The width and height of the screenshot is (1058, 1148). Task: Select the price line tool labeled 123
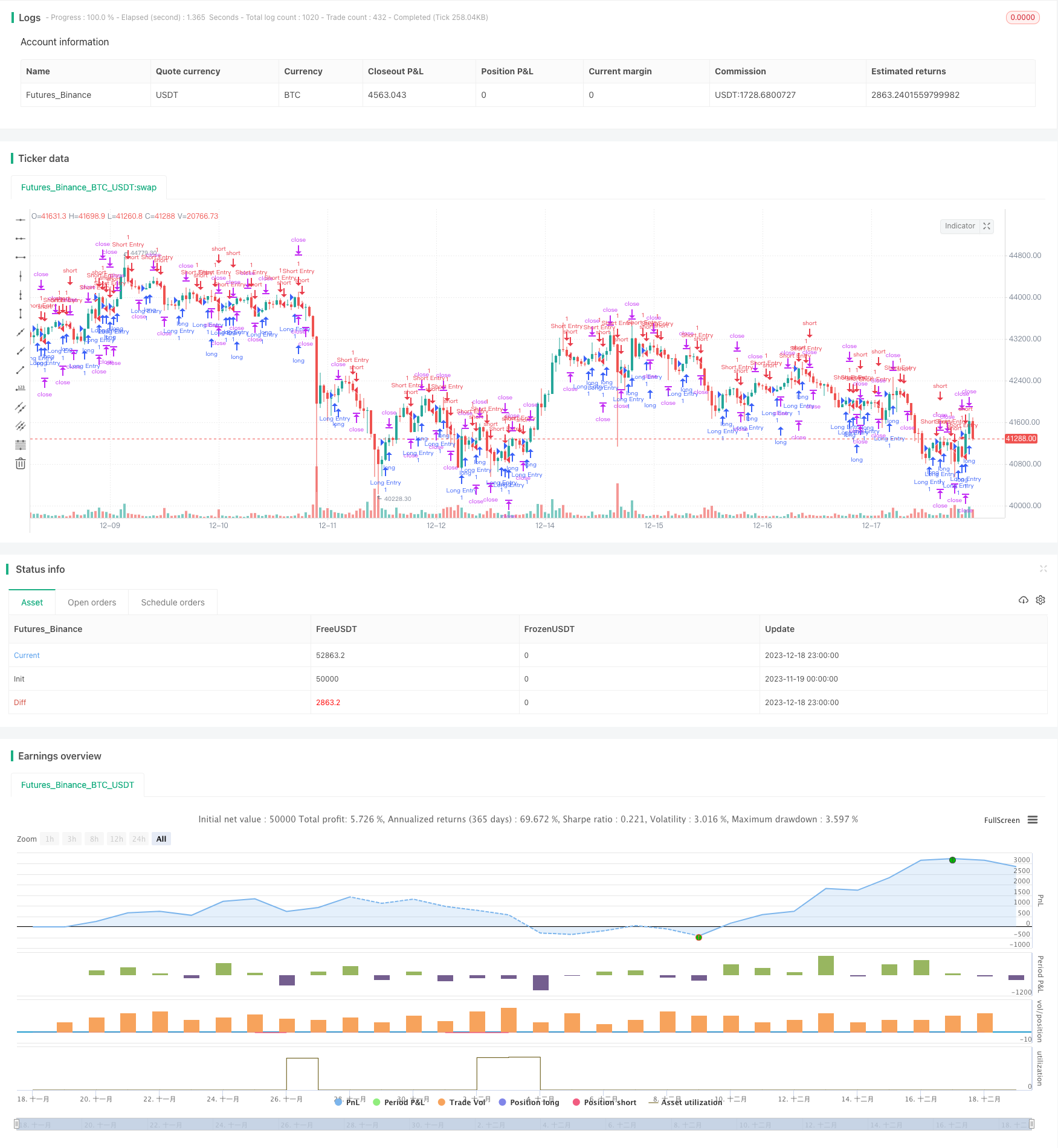(21, 389)
